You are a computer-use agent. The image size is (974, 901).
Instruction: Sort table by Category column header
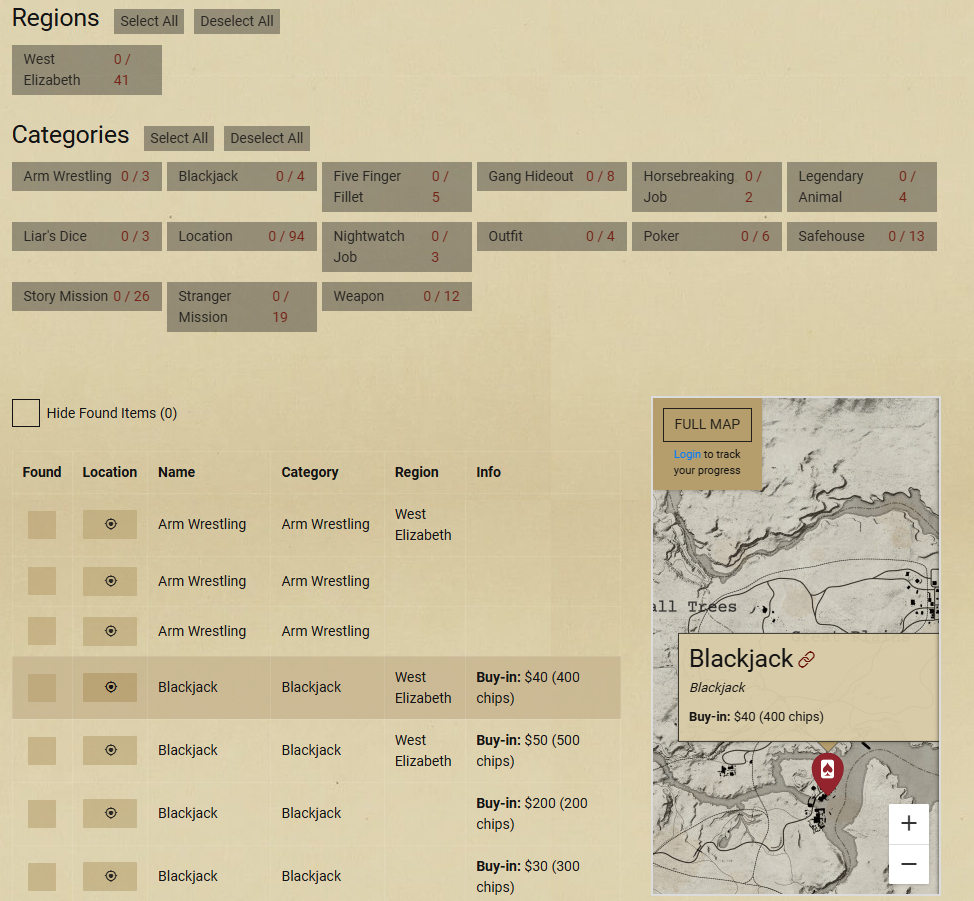310,472
